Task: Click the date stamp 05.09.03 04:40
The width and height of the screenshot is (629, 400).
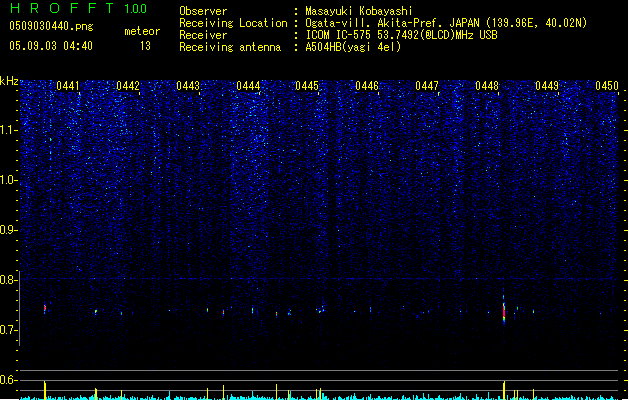Action: (51, 46)
